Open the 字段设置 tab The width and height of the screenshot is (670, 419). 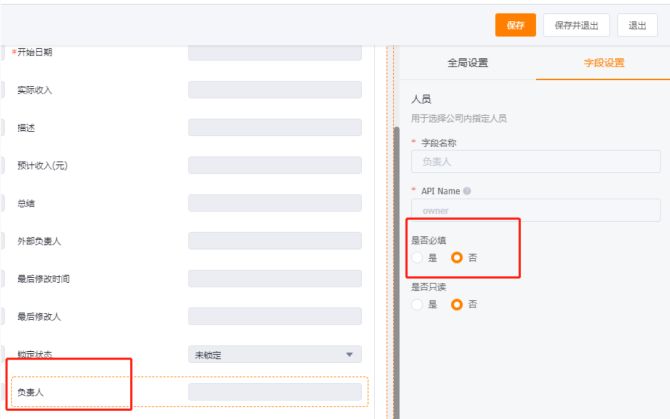point(604,63)
